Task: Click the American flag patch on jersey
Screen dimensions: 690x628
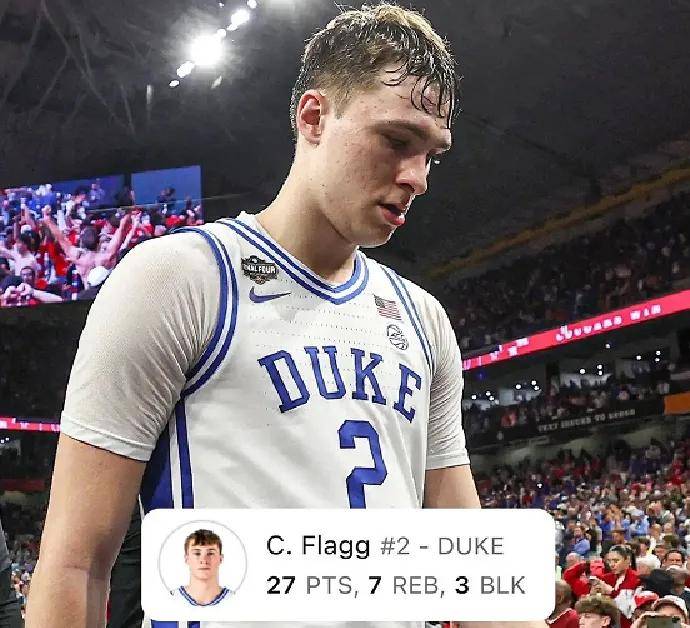Action: pos(387,307)
